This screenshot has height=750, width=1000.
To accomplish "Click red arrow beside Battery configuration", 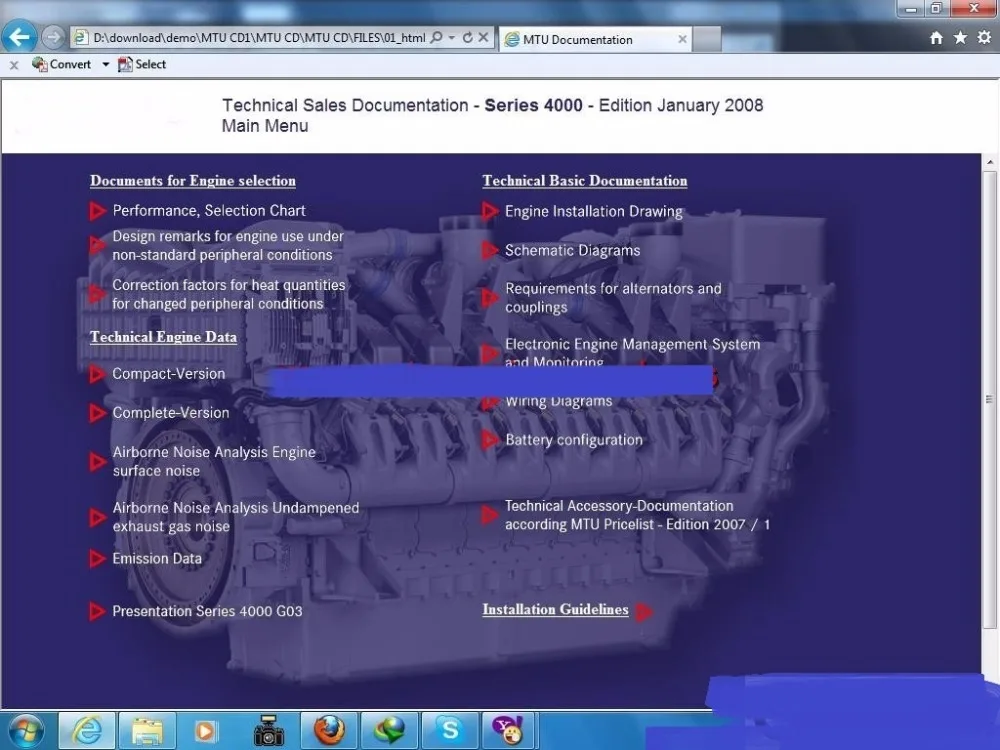I will 490,439.
